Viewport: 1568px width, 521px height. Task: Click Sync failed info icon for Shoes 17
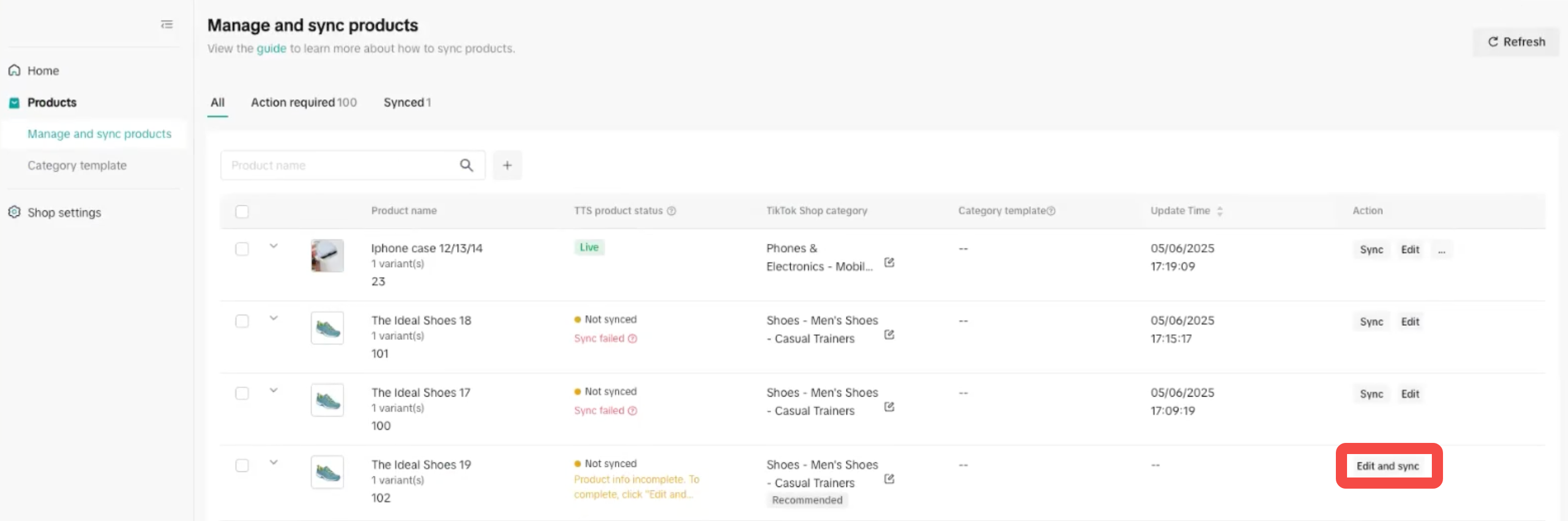[632, 411]
